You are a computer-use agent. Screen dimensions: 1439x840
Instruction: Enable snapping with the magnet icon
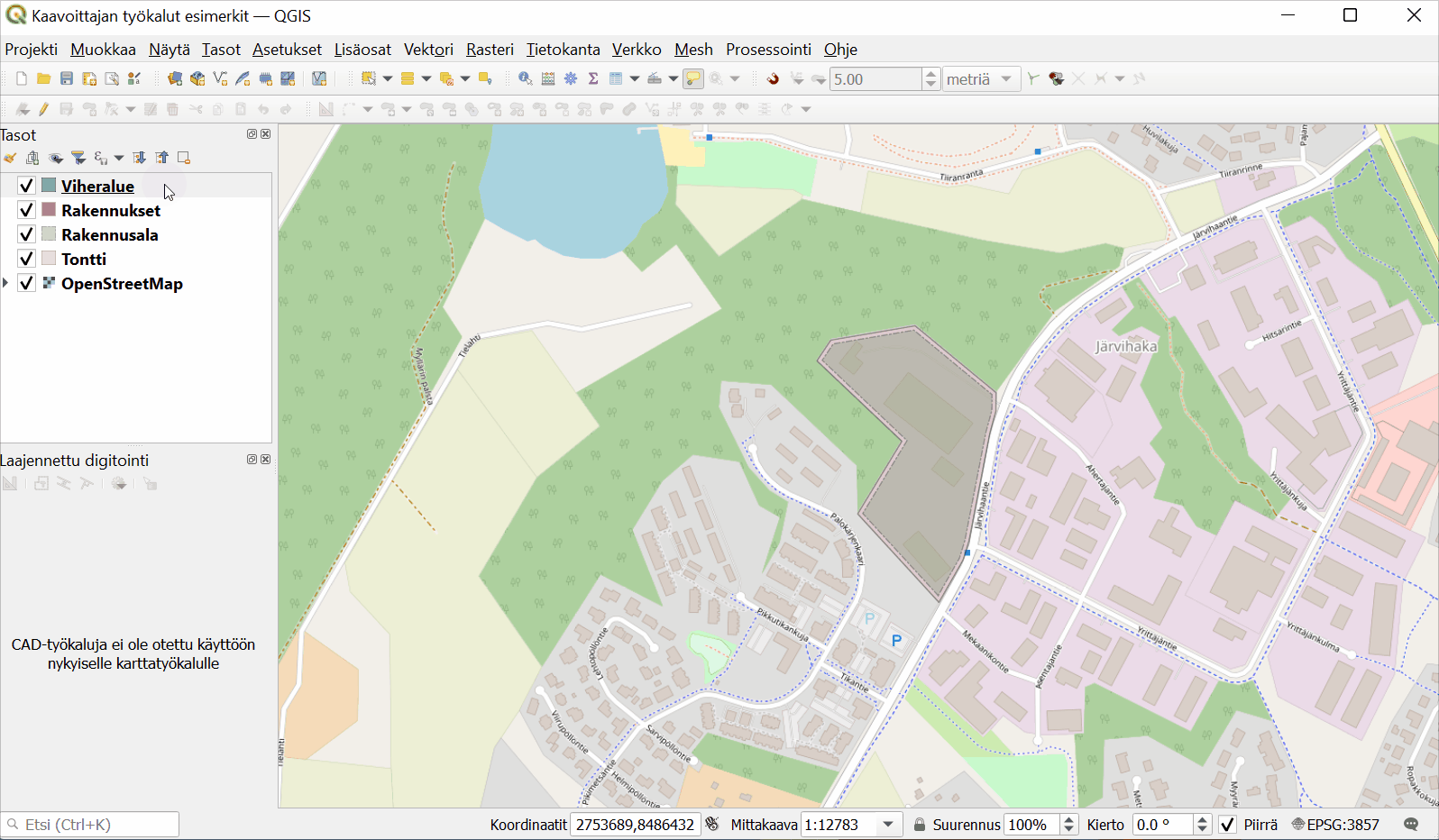pos(773,79)
